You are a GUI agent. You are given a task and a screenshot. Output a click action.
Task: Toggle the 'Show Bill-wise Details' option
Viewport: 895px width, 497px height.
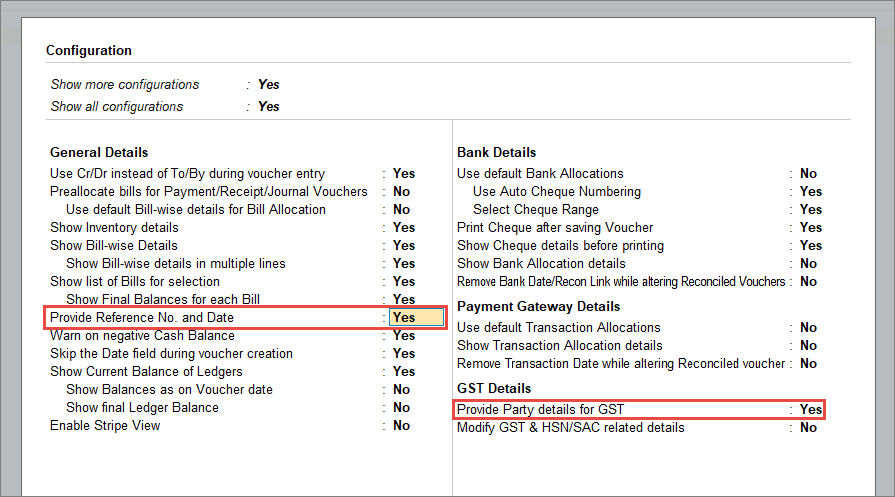click(x=403, y=246)
